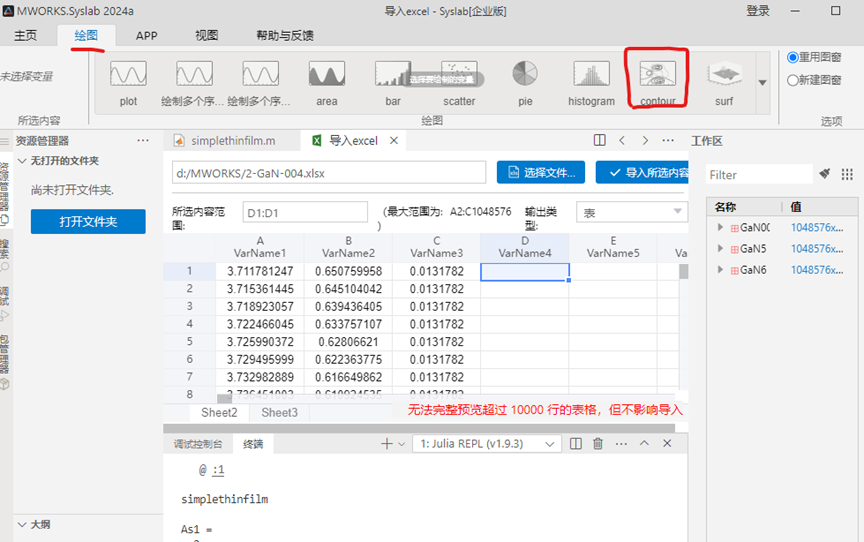Collapse the 无打开的文件夹 section
Viewport: 864px width, 542px height.
23,161
